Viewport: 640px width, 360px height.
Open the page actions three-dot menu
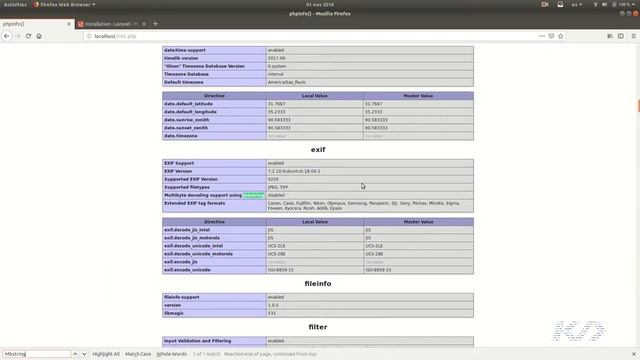(542, 36)
